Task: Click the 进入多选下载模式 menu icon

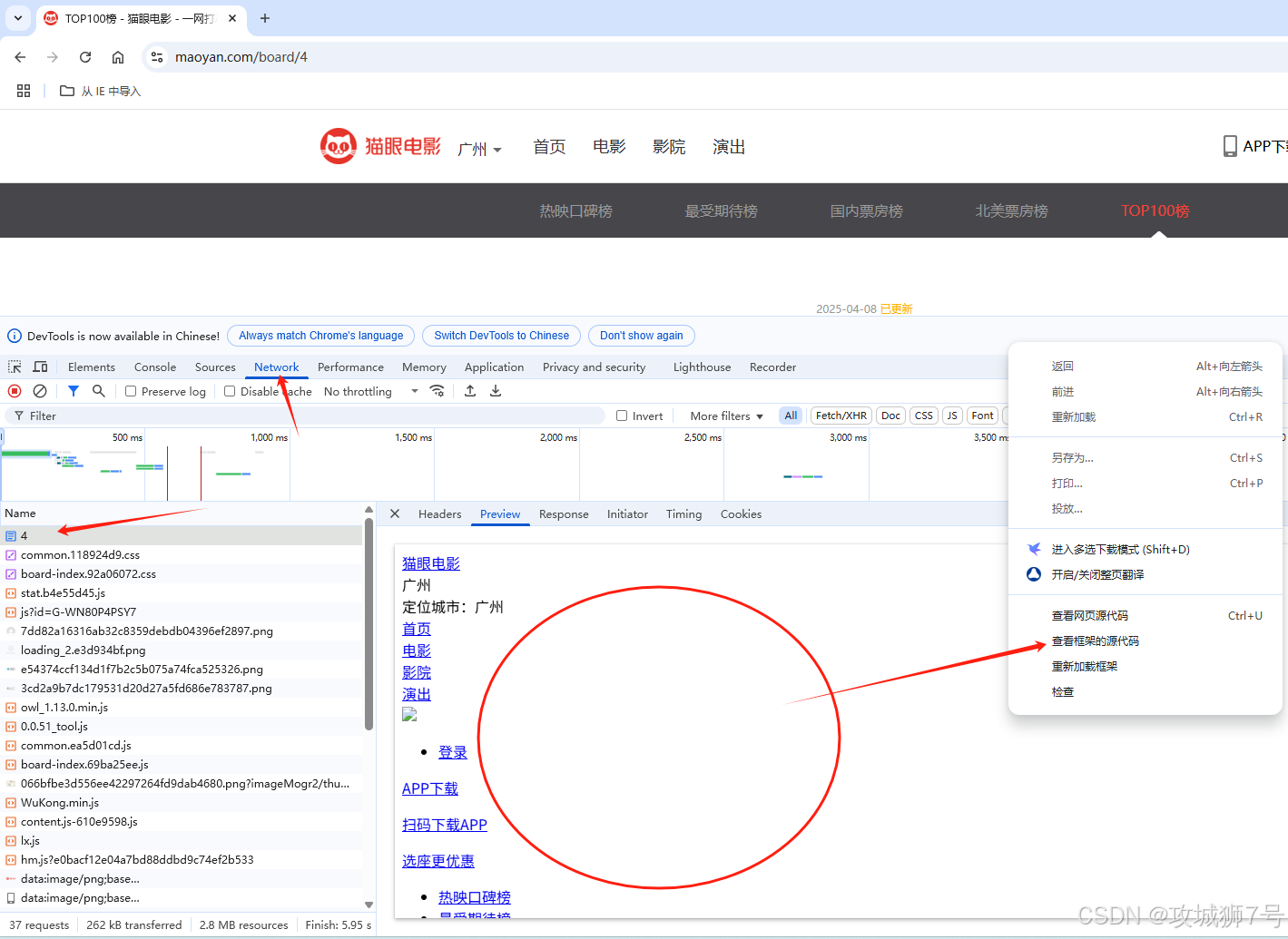Action: pos(1034,549)
